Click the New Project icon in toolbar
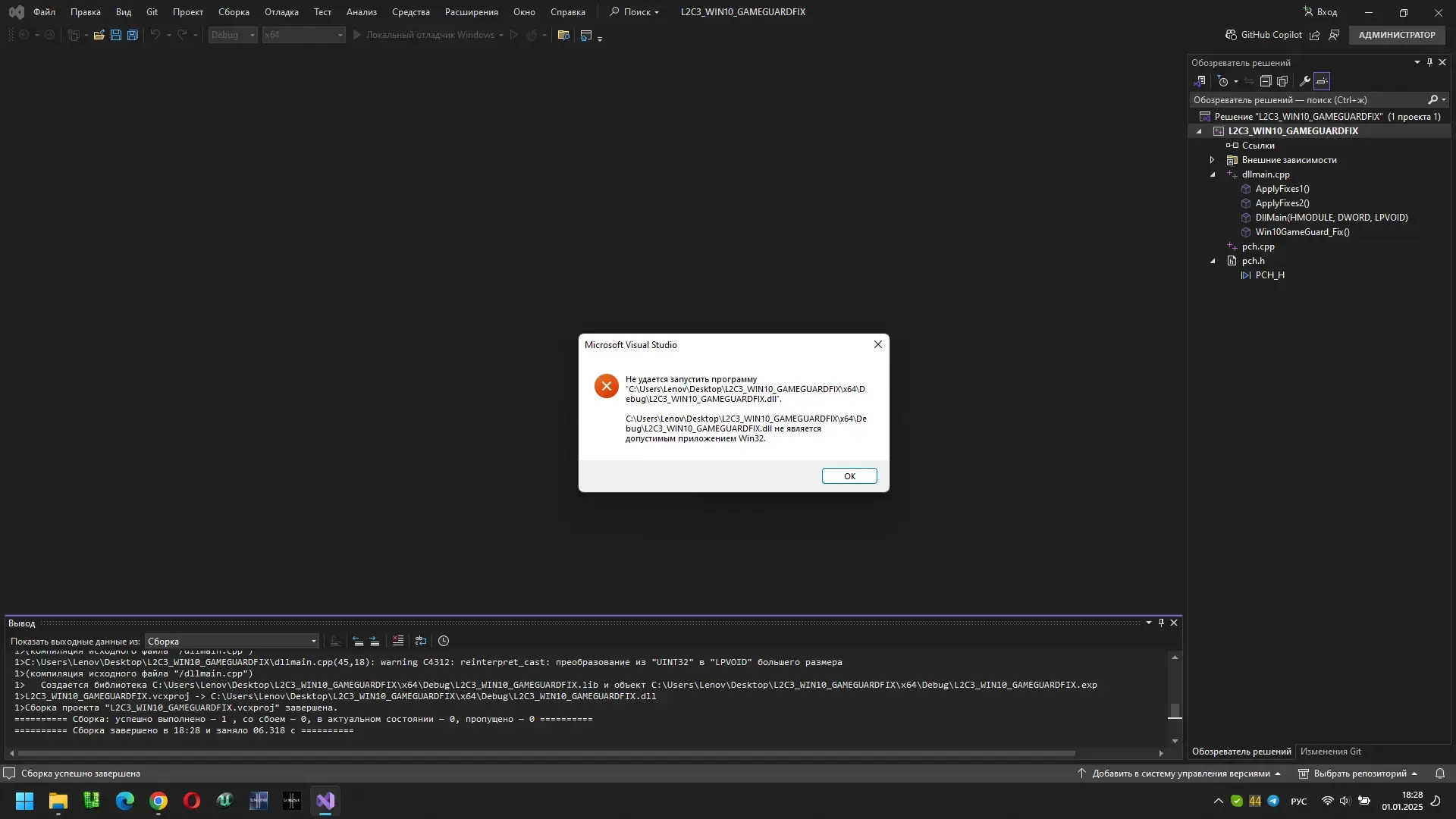The width and height of the screenshot is (1456, 819). pos(74,35)
